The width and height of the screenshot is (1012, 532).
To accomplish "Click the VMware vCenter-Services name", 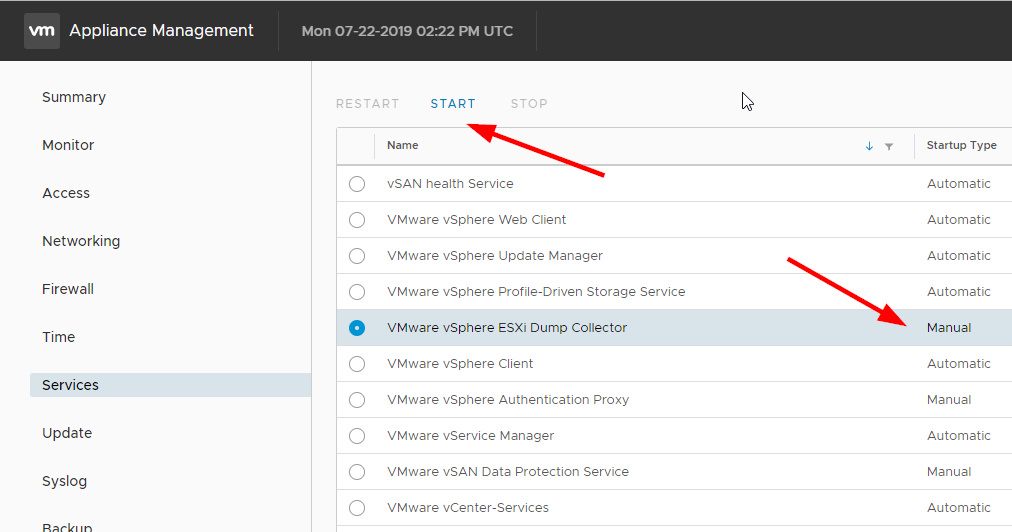I will [x=468, y=507].
